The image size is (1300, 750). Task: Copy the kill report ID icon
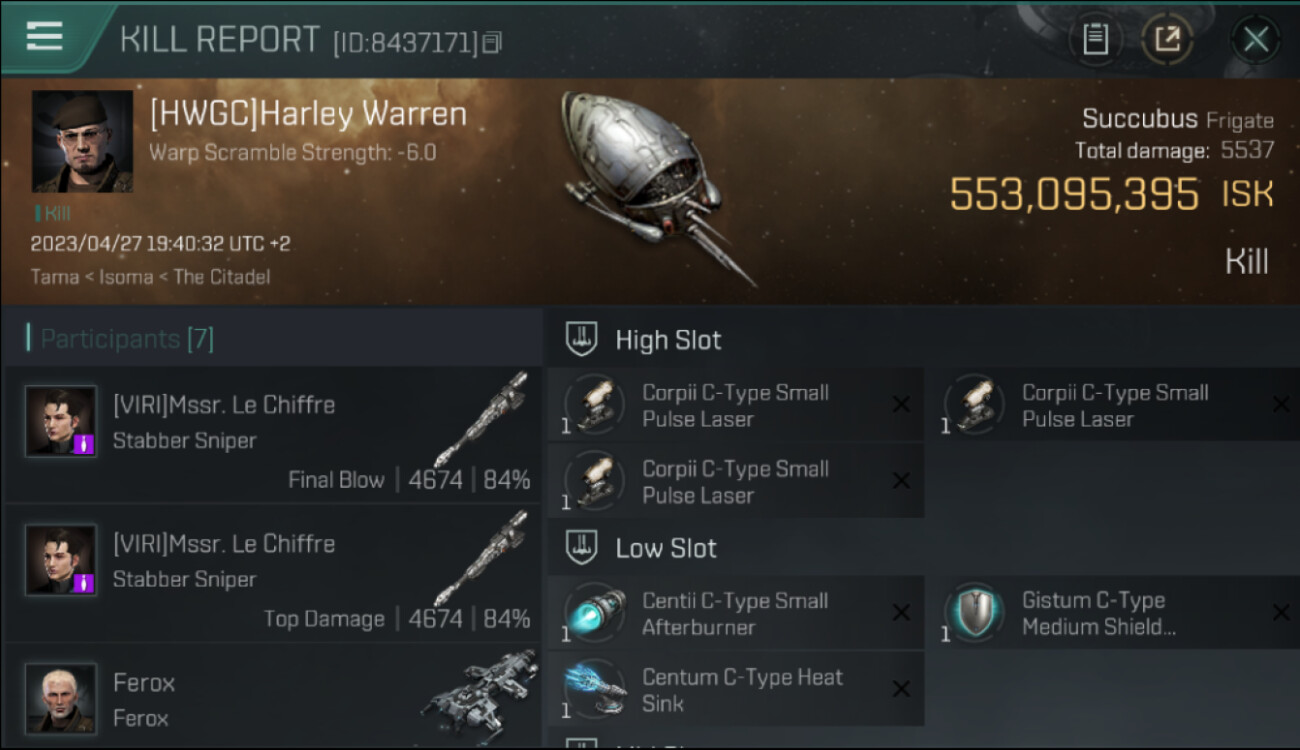point(491,42)
